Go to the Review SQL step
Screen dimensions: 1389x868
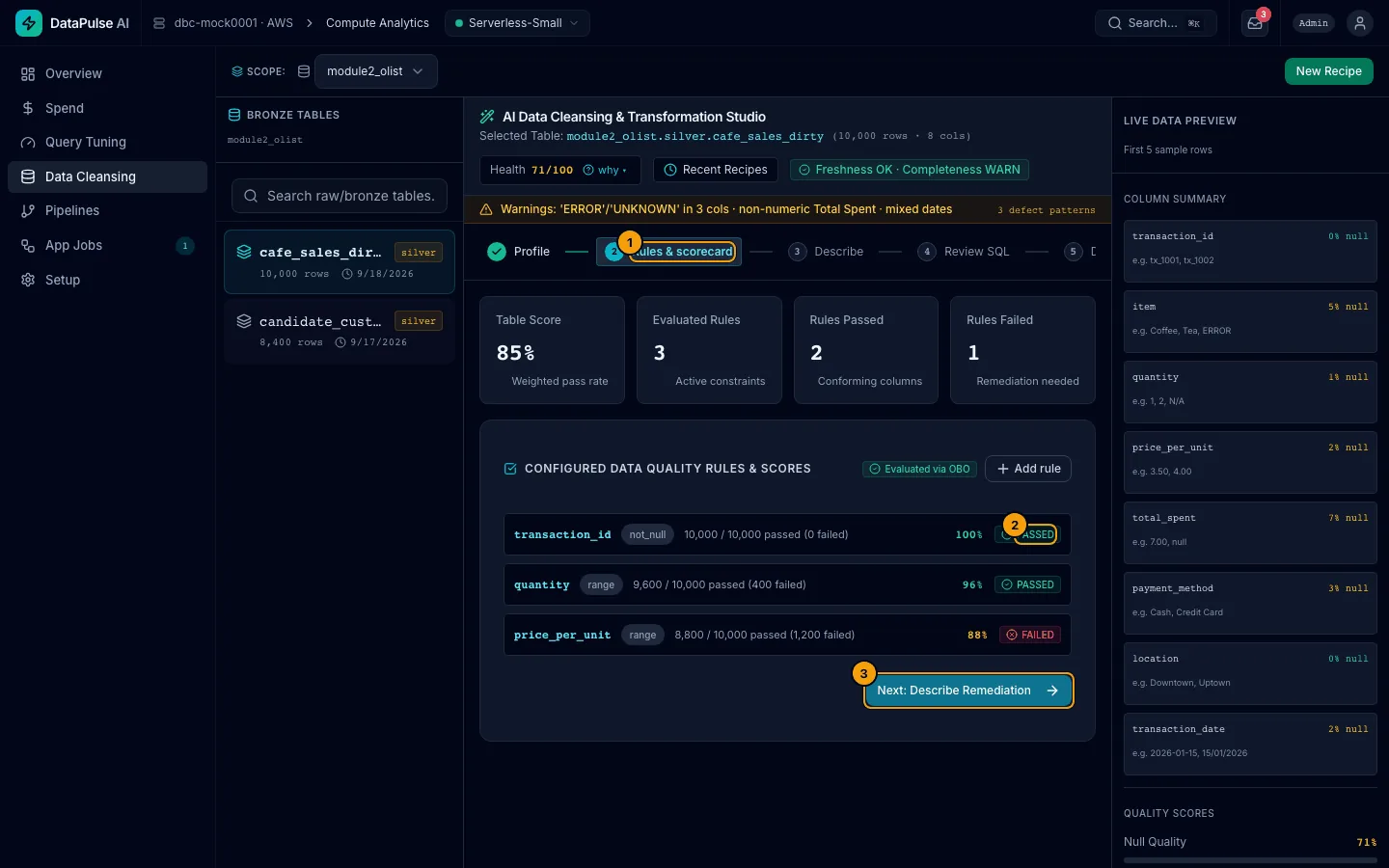coord(963,252)
